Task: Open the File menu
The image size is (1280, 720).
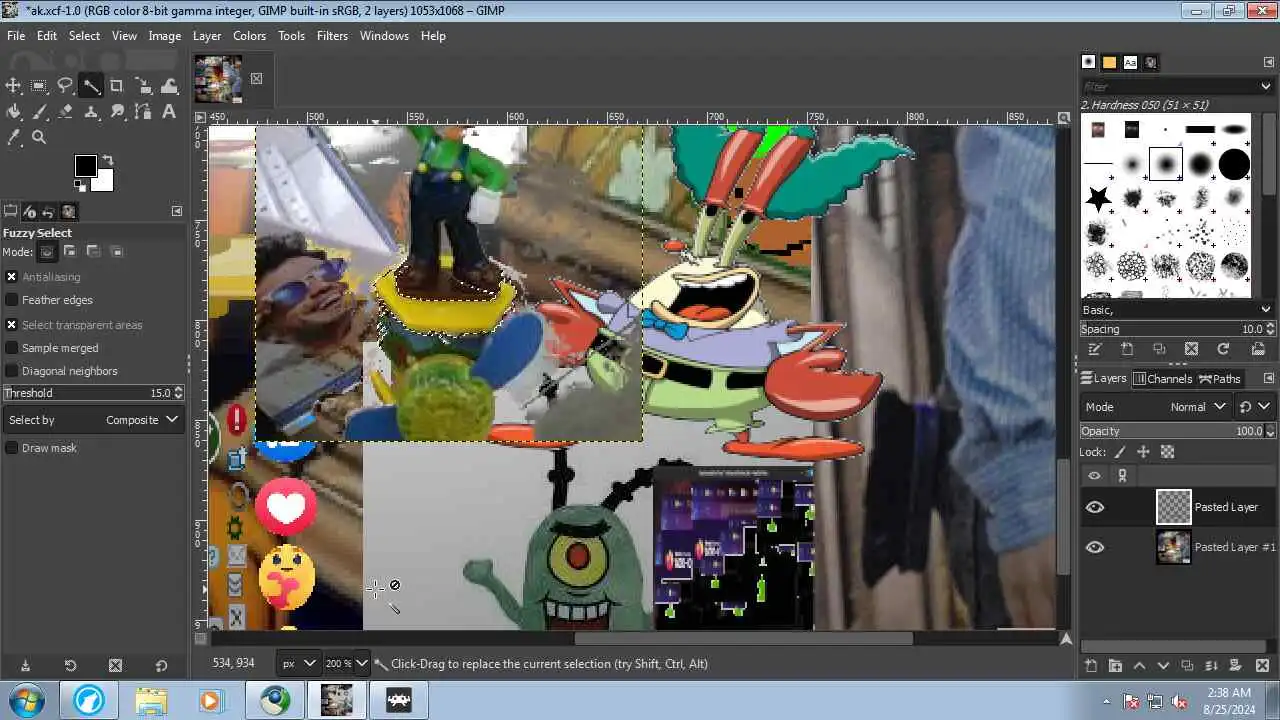Action: (16, 35)
